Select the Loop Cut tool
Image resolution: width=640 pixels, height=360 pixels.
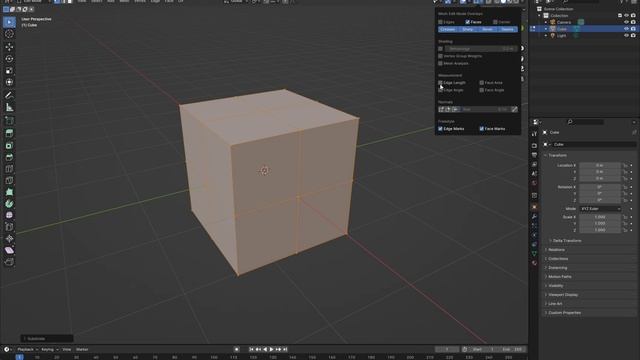(9, 169)
